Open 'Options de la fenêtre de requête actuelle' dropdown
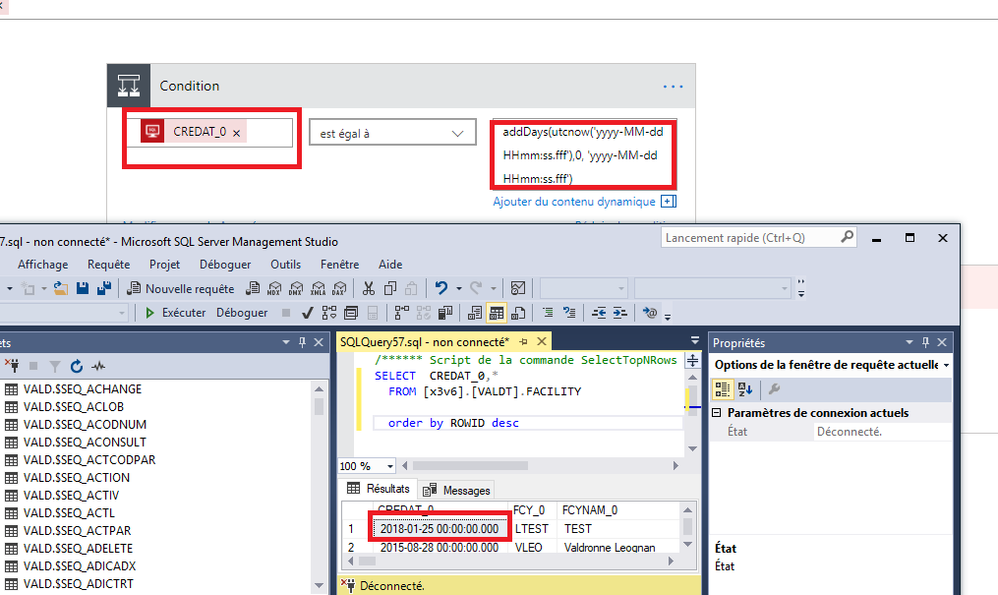The height and width of the screenshot is (595, 998). (946, 365)
